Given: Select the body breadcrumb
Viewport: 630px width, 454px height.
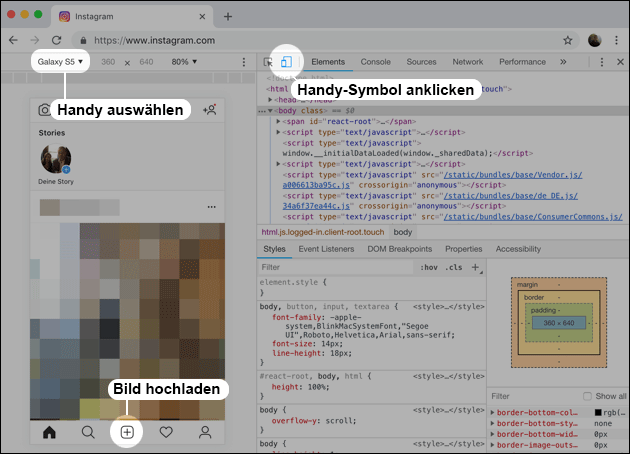Looking at the screenshot, I should pyautogui.click(x=403, y=232).
